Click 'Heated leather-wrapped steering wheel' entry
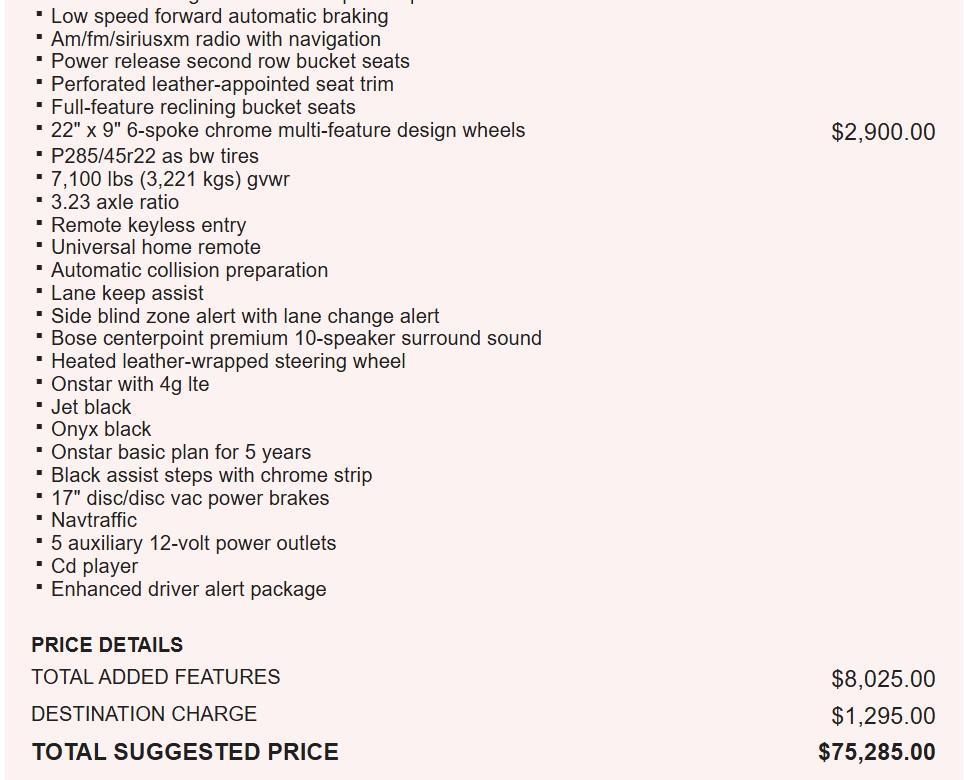 [x=228, y=361]
